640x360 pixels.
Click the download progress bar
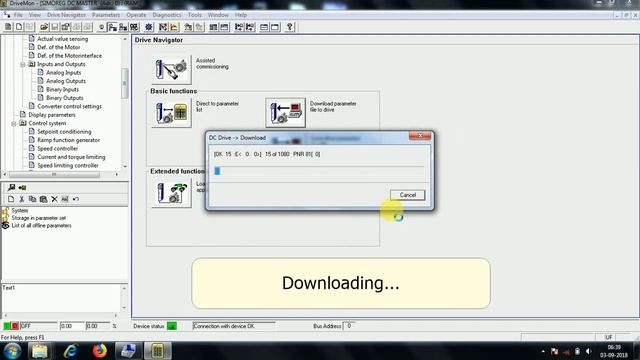(x=319, y=171)
